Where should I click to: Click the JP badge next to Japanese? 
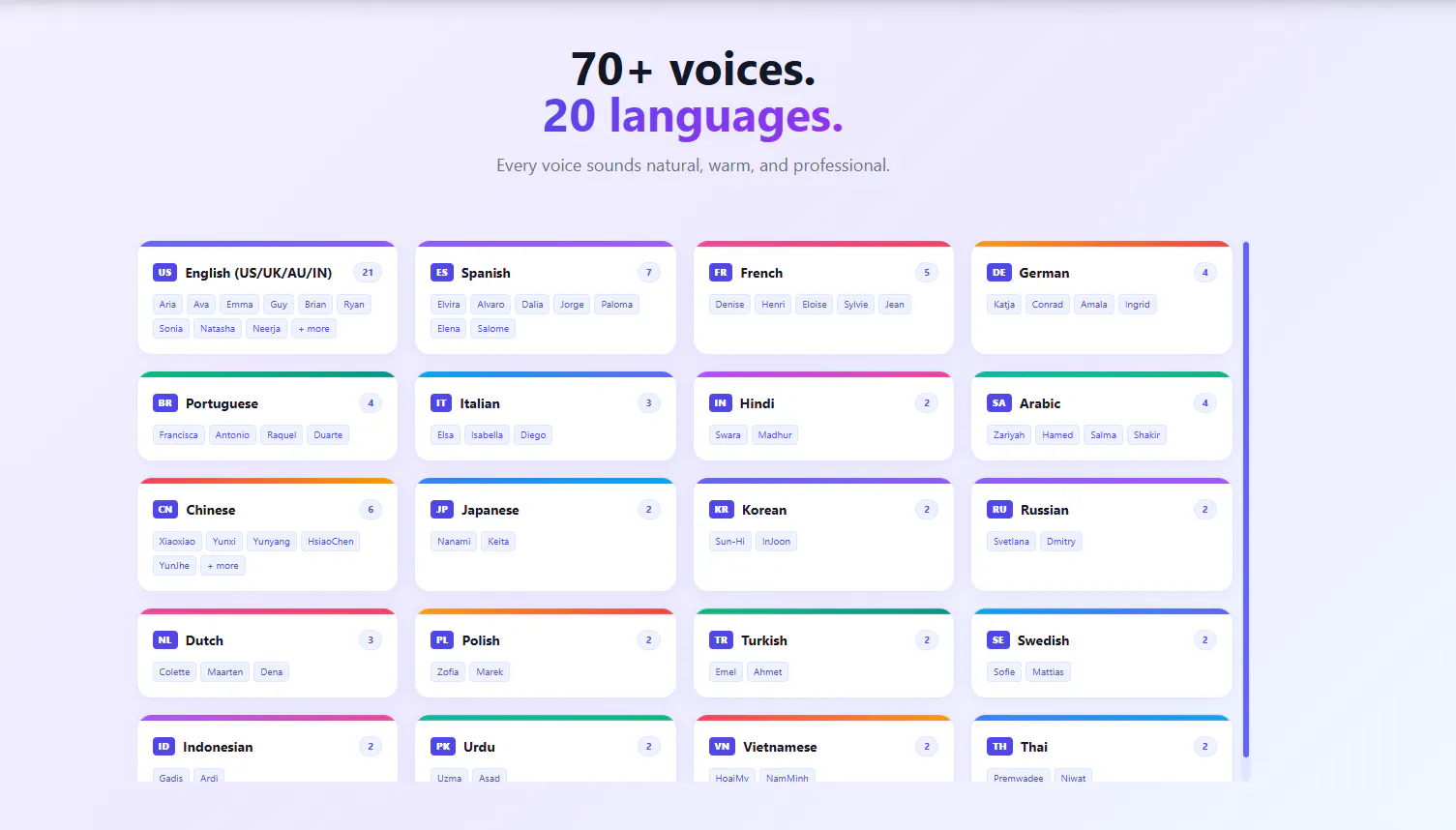click(x=442, y=510)
